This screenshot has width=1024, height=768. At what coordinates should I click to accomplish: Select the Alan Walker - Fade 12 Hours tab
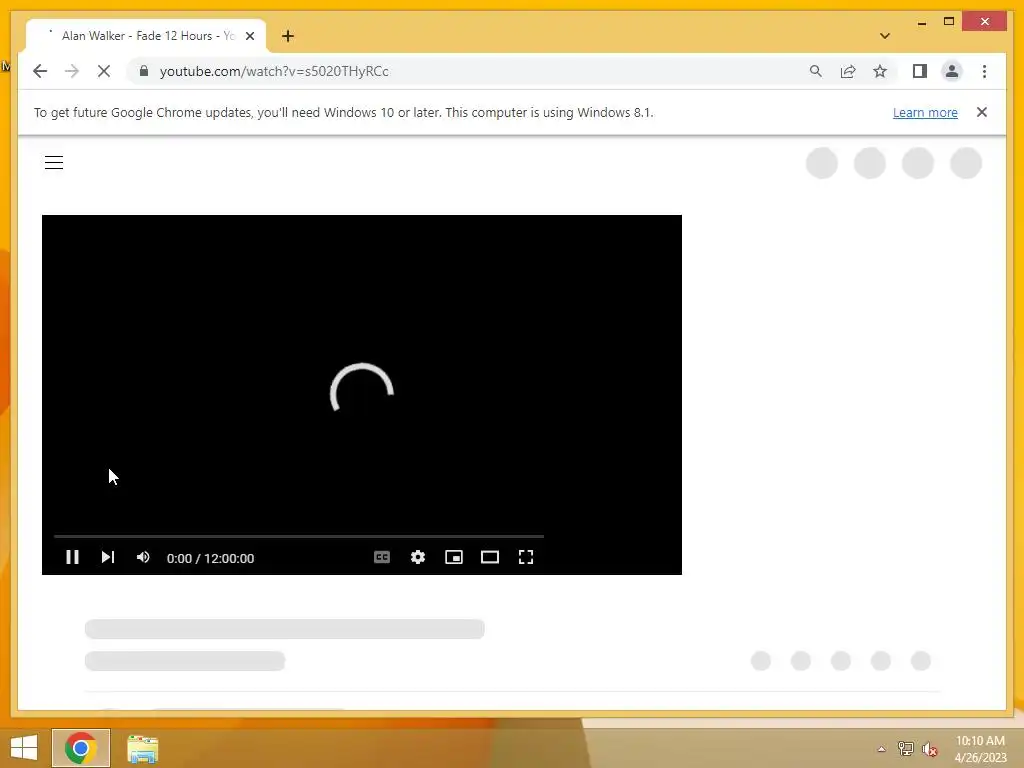coord(145,36)
